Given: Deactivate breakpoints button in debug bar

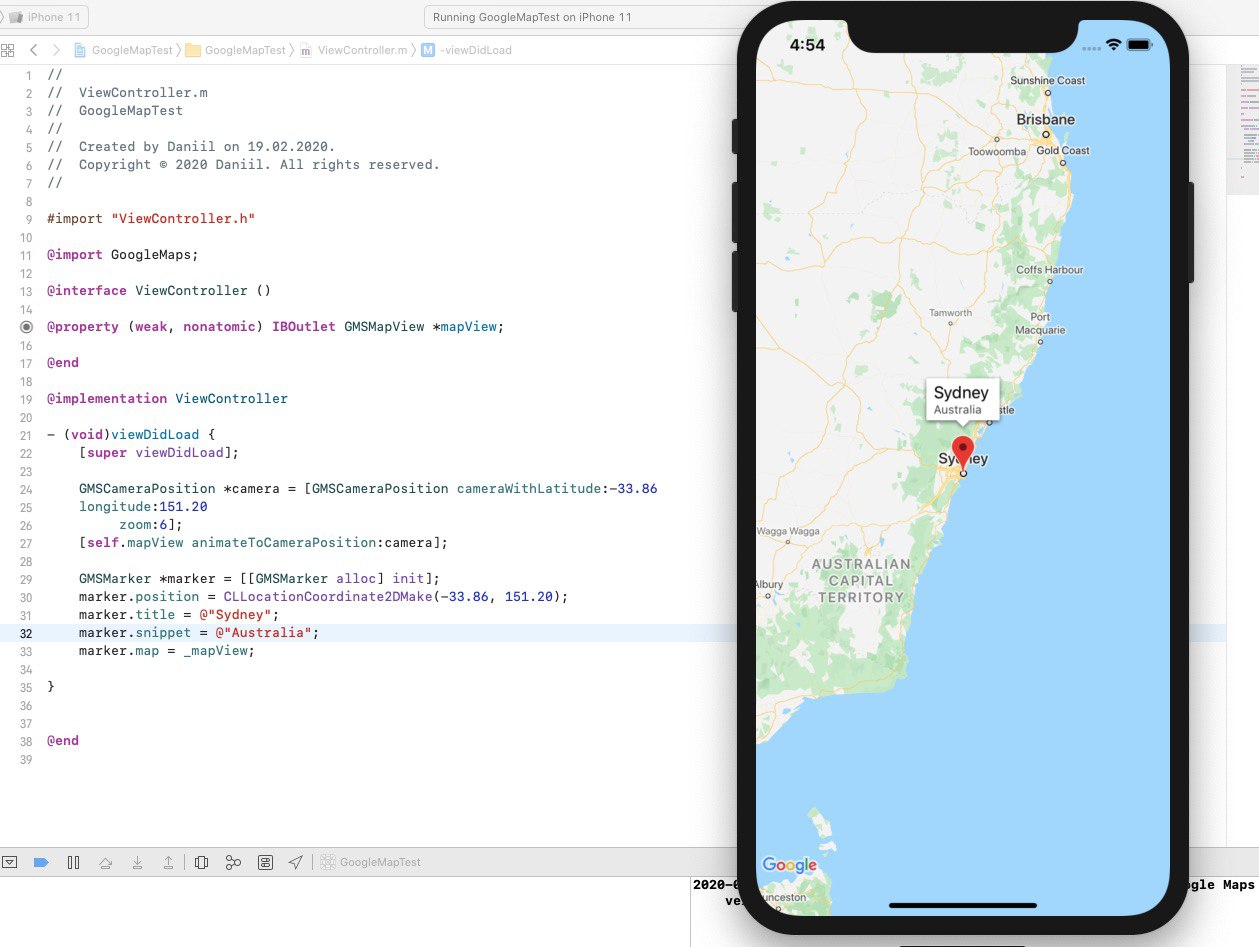Looking at the screenshot, I should (41, 862).
